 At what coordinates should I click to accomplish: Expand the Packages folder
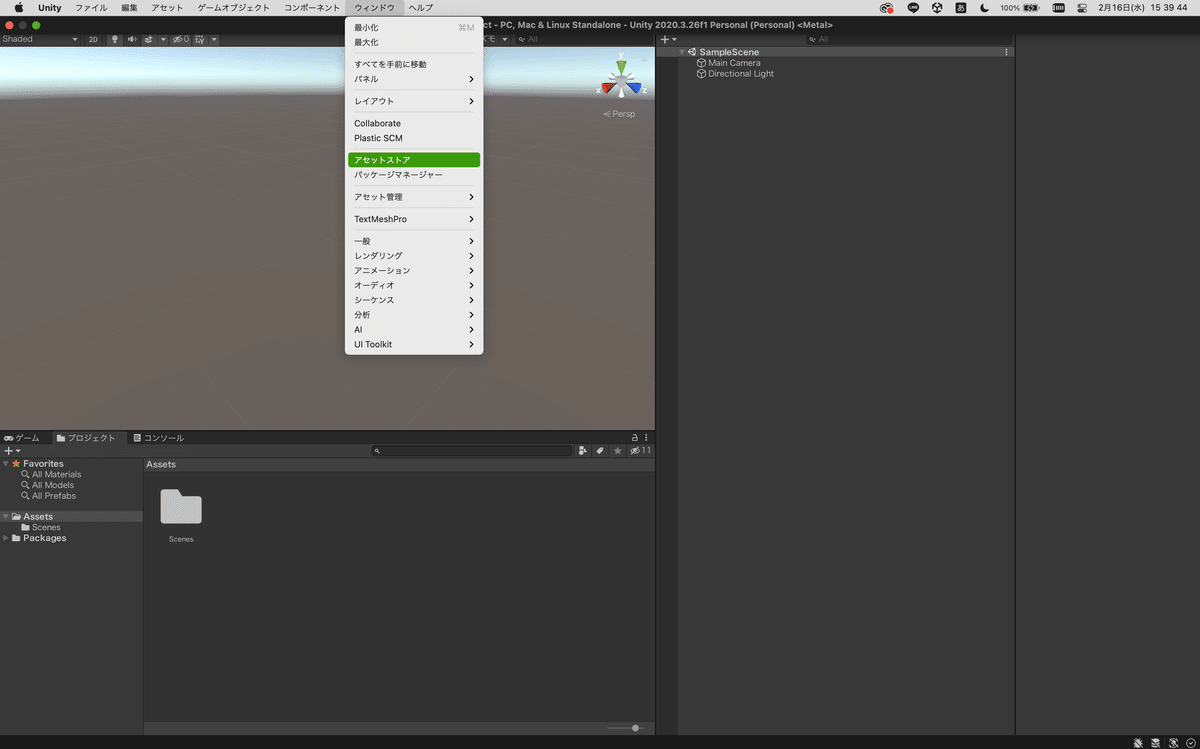point(6,538)
